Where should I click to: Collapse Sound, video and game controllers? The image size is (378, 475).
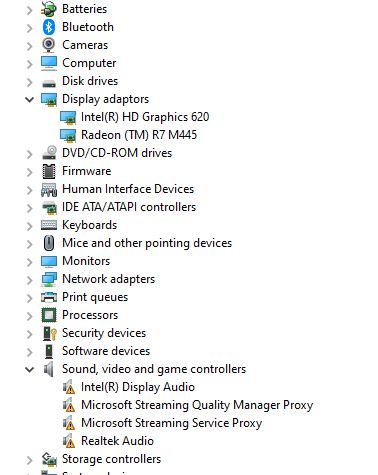(30, 369)
